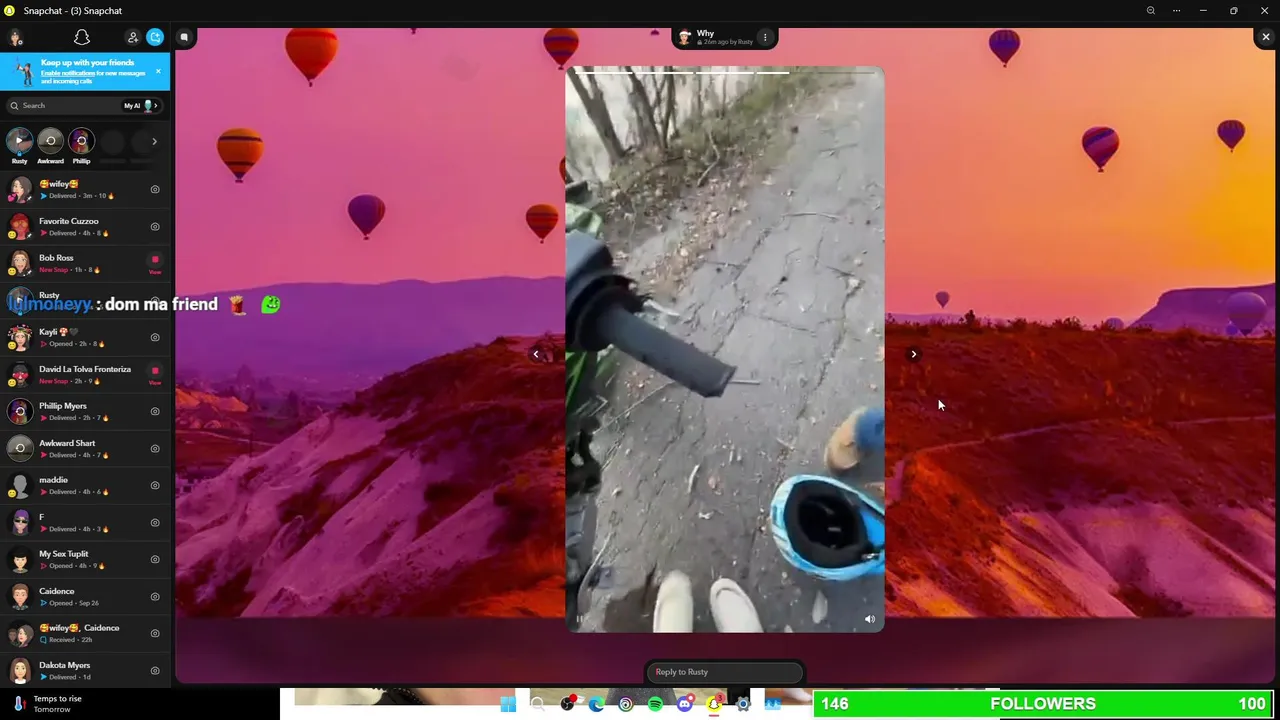This screenshot has width=1280, height=720.
Task: Click the Snapchat taskbar icon
Action: (714, 704)
